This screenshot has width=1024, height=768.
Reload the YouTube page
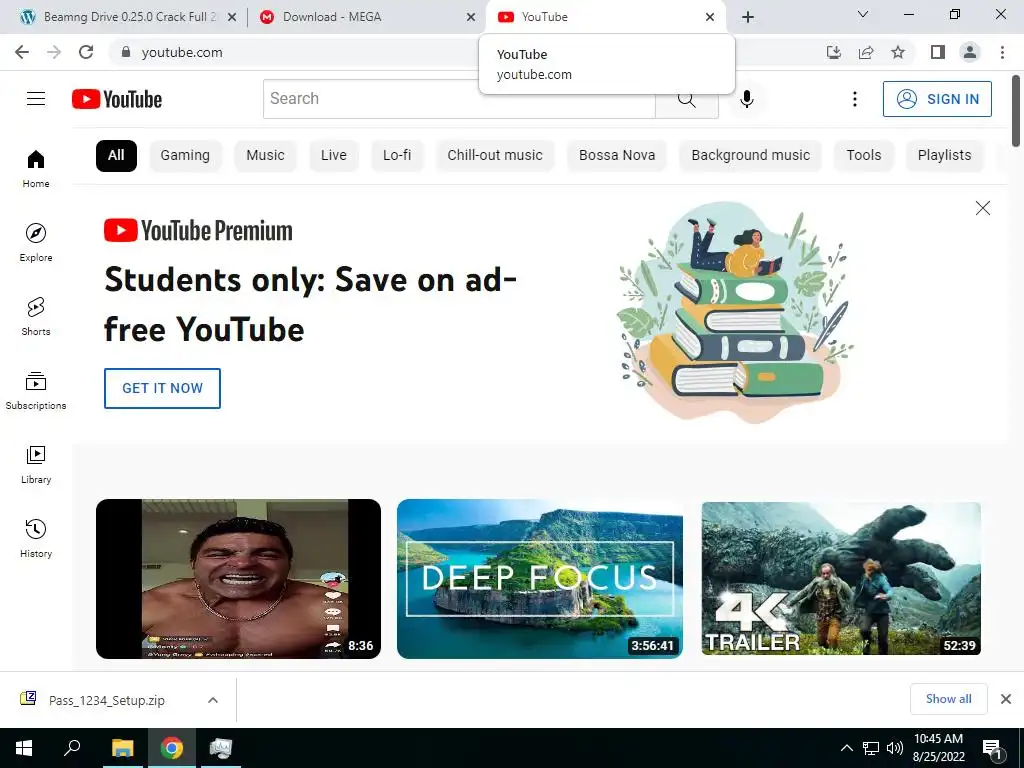point(86,52)
